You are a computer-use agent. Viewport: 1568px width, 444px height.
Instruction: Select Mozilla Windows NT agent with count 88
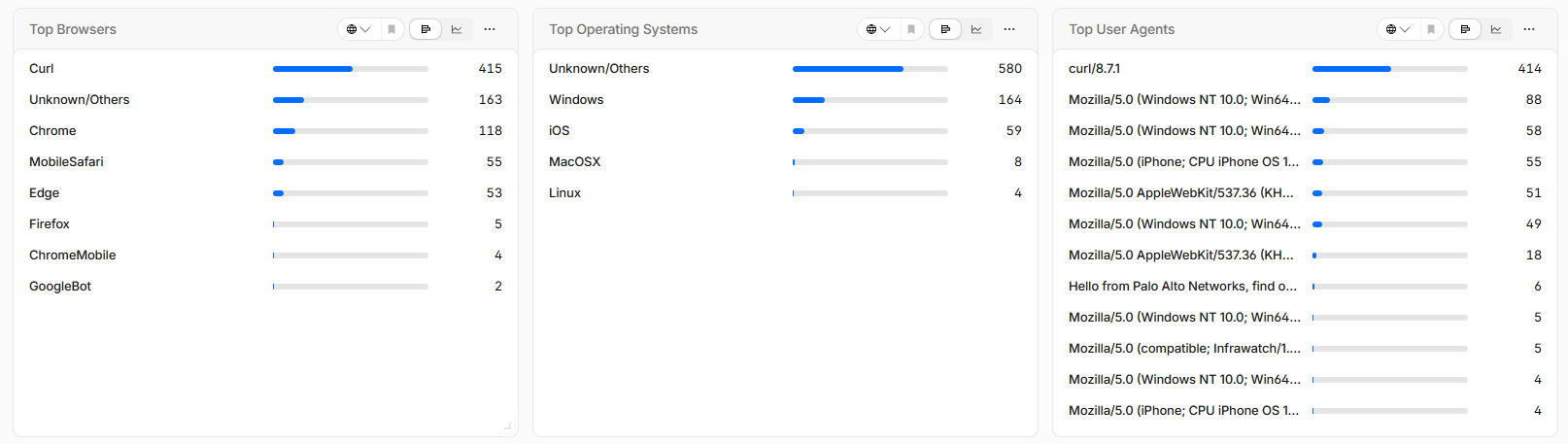(1305, 100)
